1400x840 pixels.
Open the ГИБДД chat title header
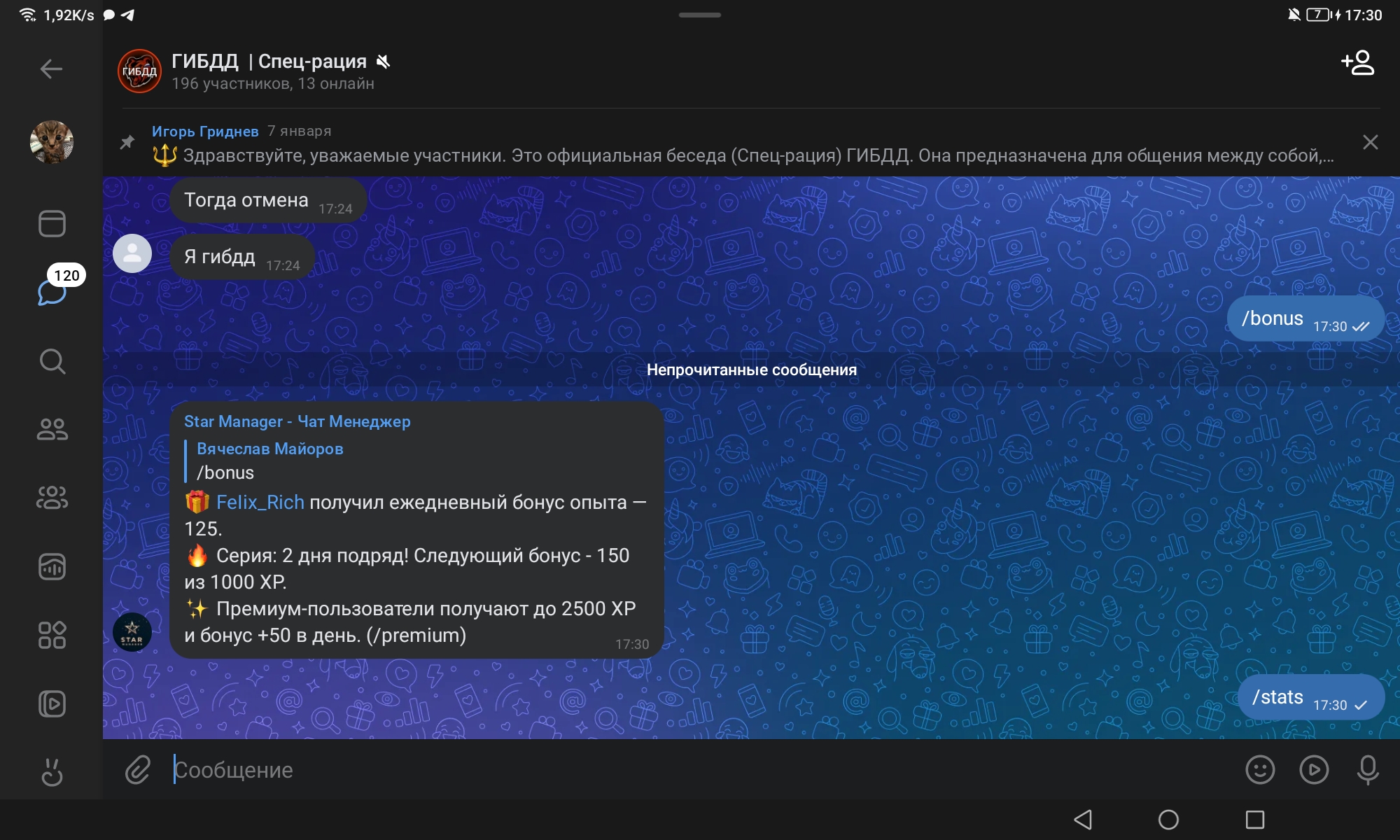coord(269,62)
